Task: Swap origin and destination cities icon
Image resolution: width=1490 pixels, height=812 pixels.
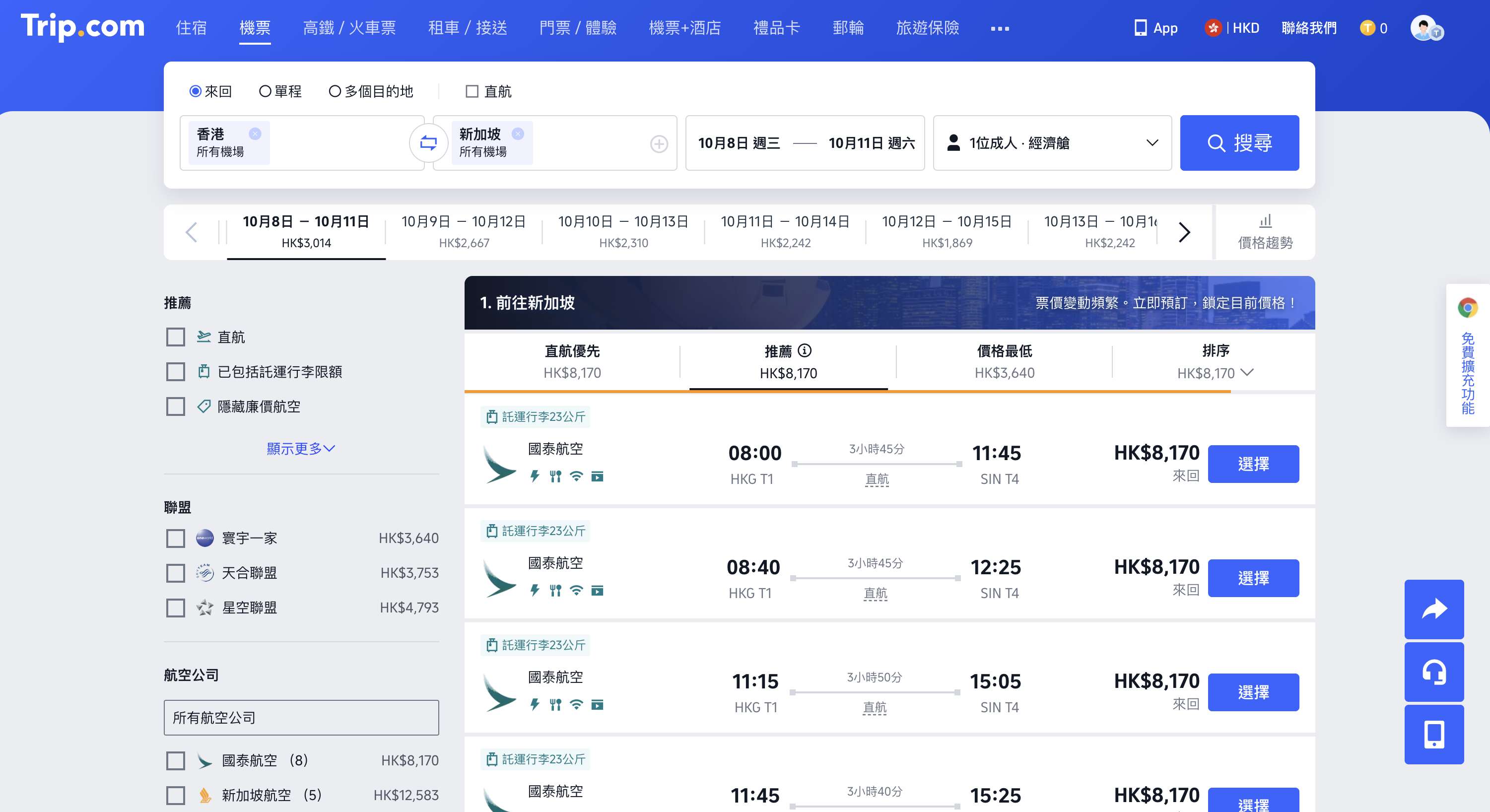Action: pyautogui.click(x=428, y=143)
